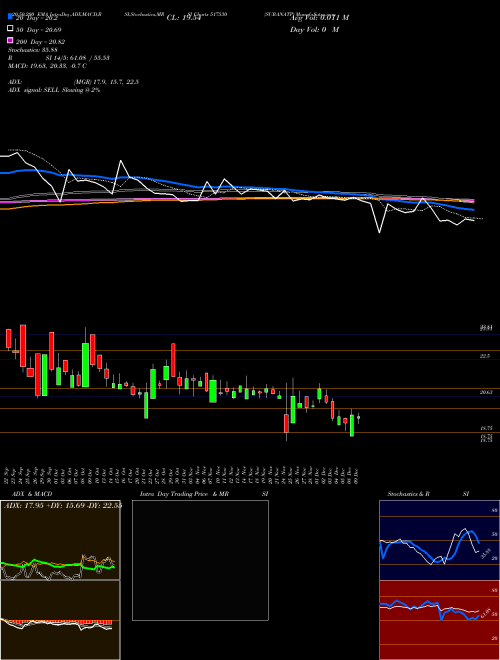Click the last candlestick on 09 Dec
Viewport: 500px width, 660px height.
click(359, 418)
